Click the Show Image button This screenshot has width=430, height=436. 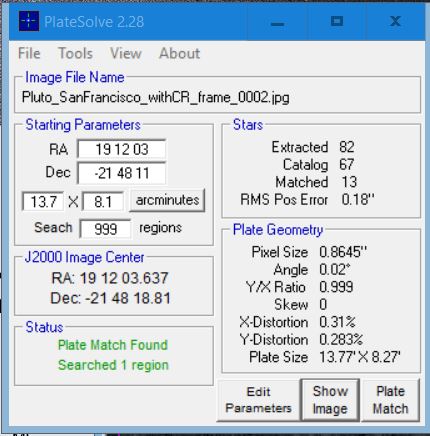pyautogui.click(x=330, y=400)
